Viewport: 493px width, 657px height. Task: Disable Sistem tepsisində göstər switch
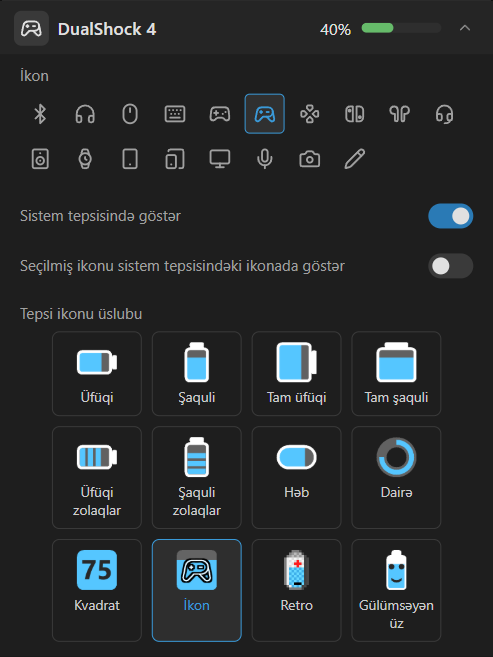pos(451,216)
